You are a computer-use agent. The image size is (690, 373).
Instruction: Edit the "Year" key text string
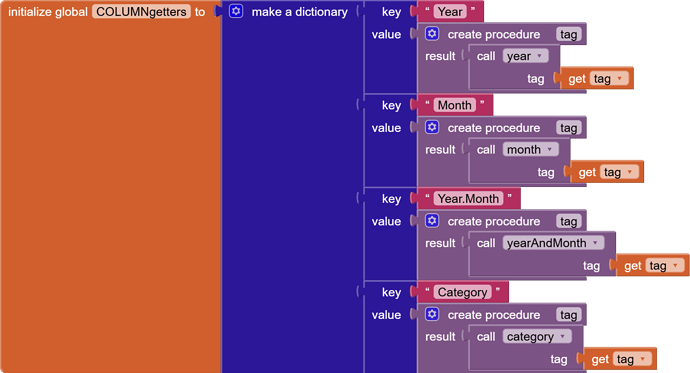tap(450, 11)
